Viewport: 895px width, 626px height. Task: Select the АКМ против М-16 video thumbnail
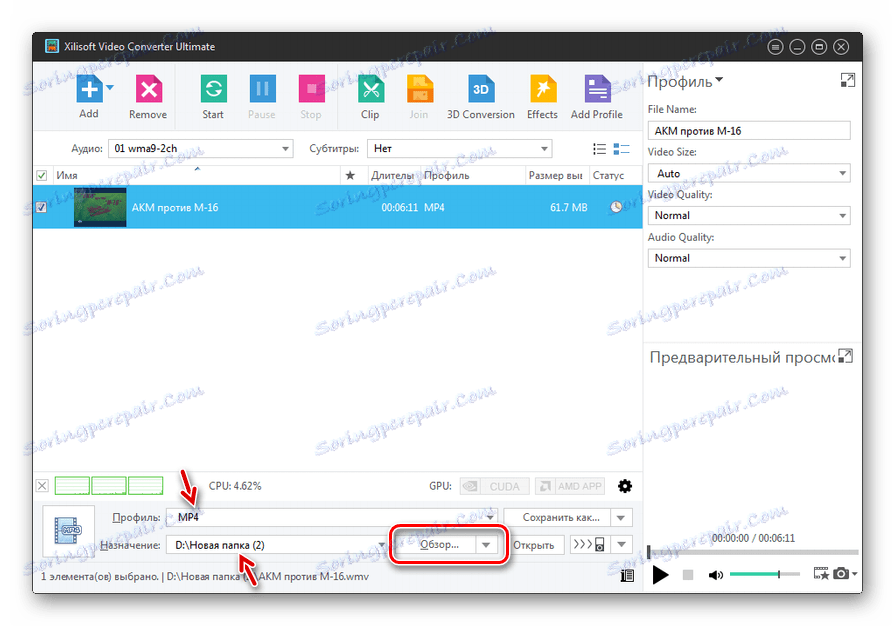[x=100, y=207]
